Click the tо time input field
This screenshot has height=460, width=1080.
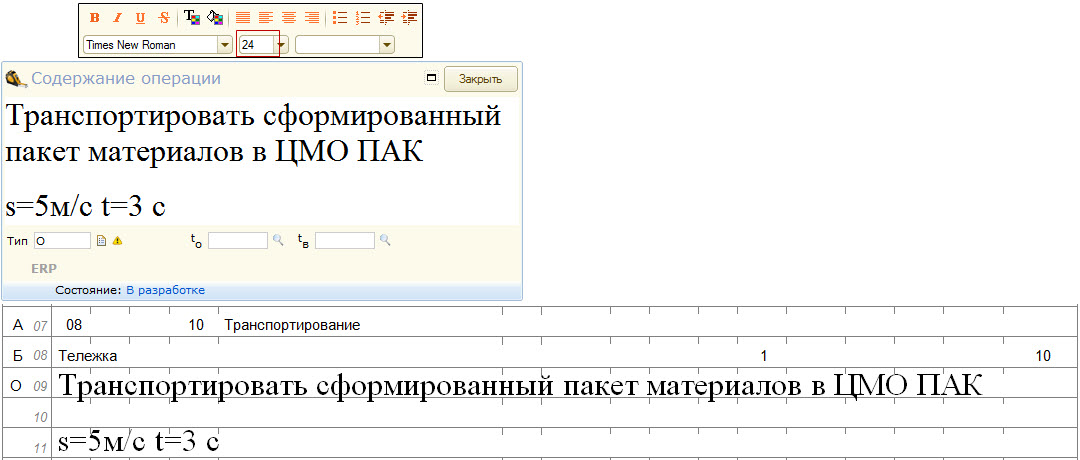point(238,240)
